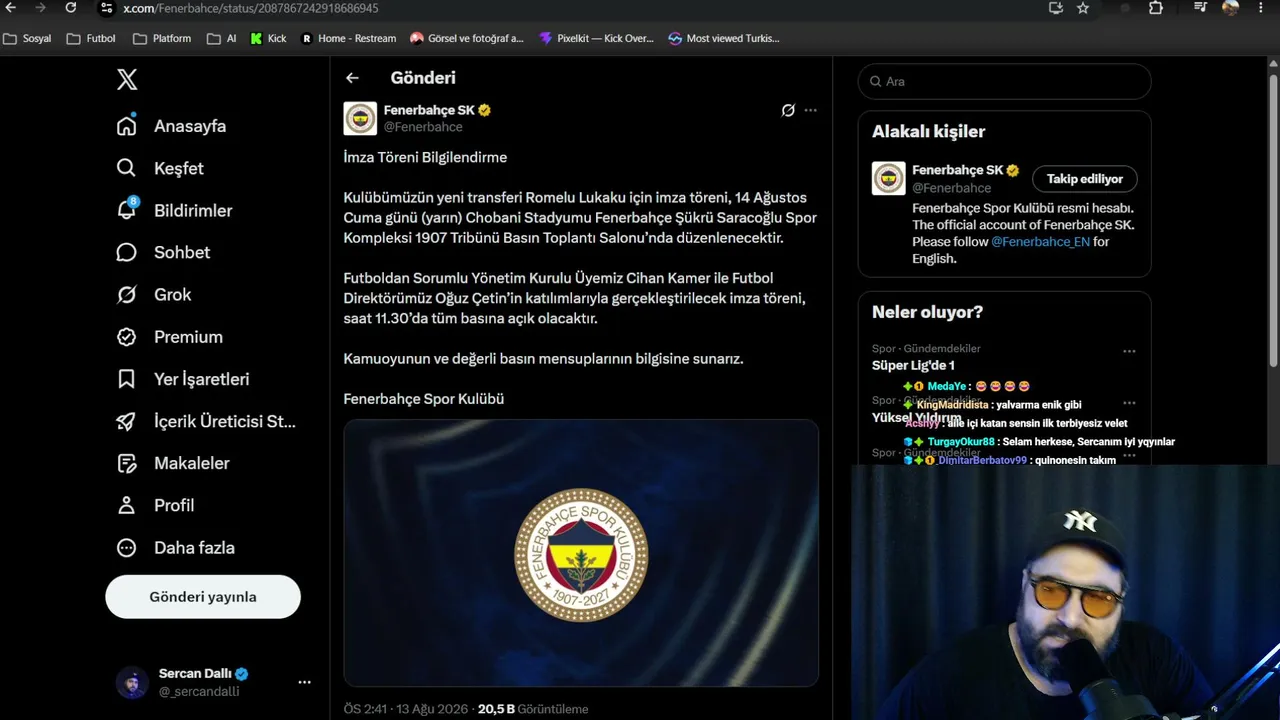Open account menu dots beside Sercan Dallı
The image size is (1280, 720).
point(304,682)
